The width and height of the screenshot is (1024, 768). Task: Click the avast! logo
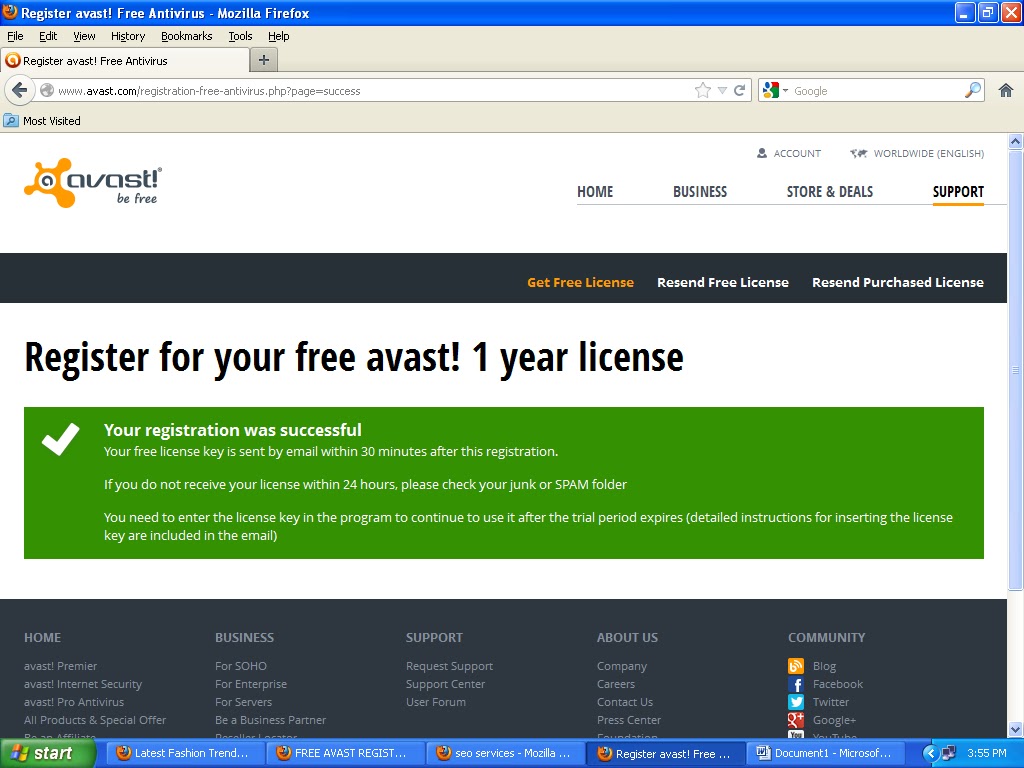tap(93, 183)
